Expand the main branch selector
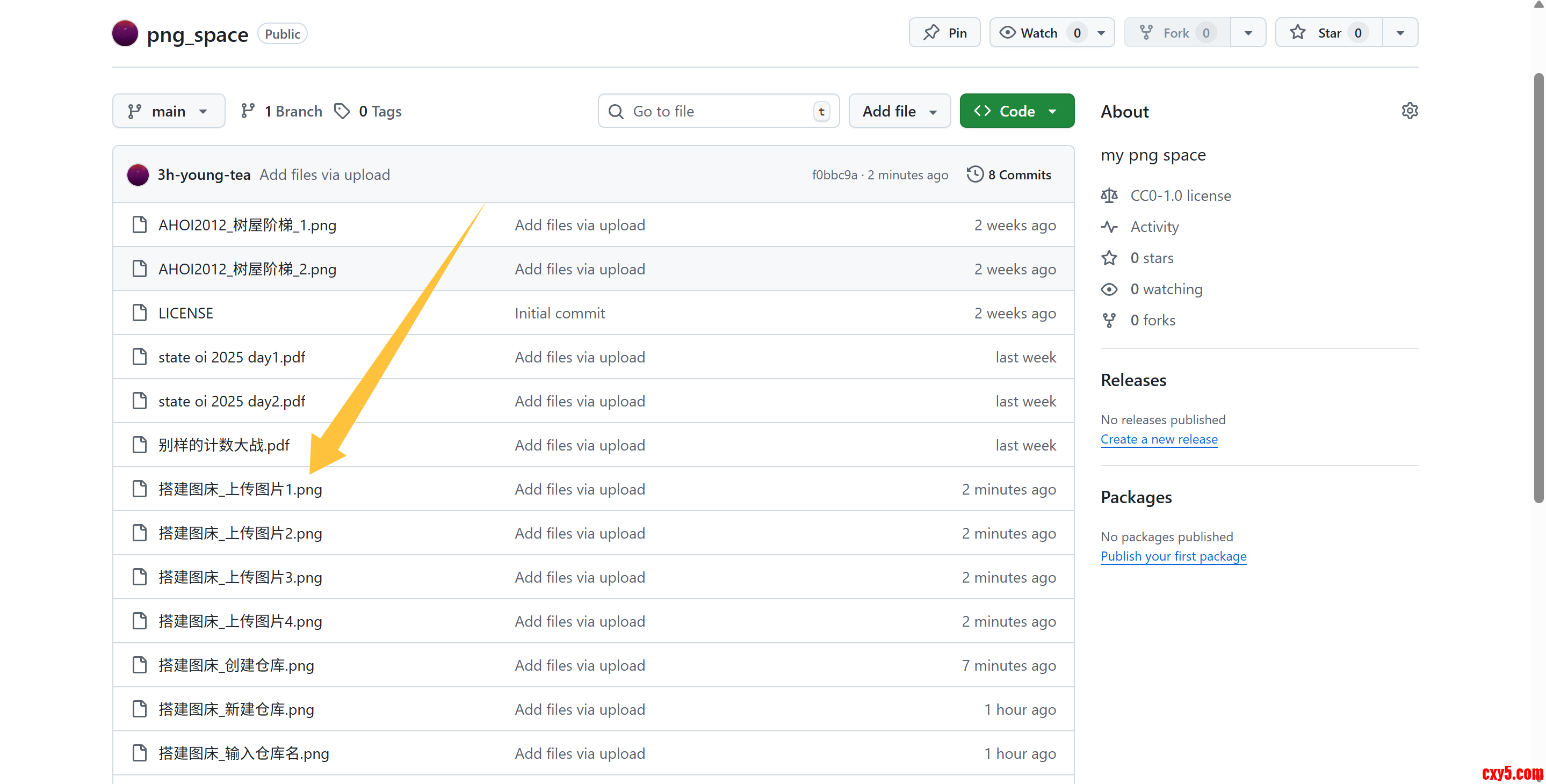The width and height of the screenshot is (1546, 784). click(x=169, y=111)
